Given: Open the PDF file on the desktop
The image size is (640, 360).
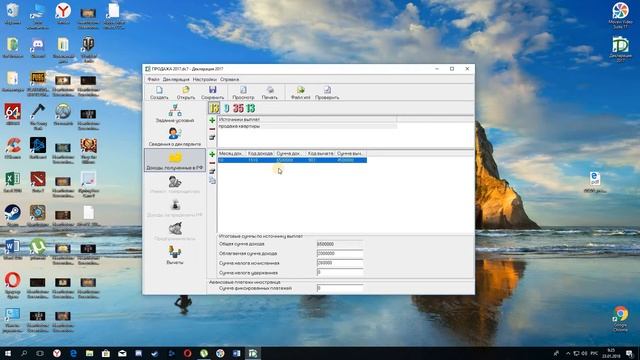Looking at the screenshot, I should coord(595,182).
